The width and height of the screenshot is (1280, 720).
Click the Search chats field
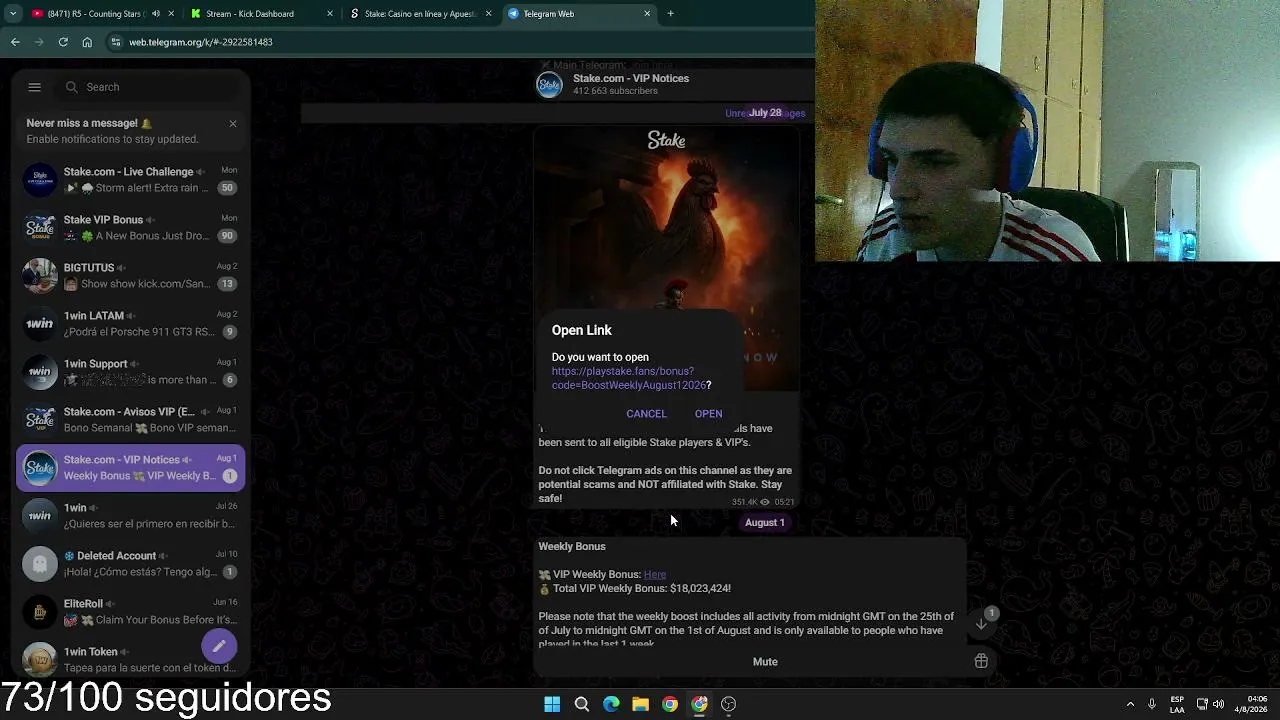pos(147,87)
